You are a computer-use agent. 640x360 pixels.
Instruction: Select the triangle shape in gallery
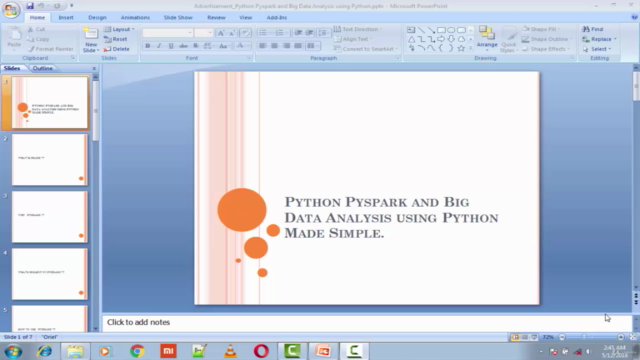pos(411,39)
